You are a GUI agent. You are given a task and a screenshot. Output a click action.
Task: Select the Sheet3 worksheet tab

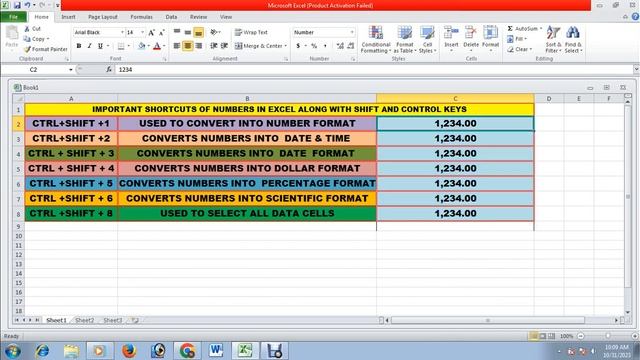tap(113, 320)
